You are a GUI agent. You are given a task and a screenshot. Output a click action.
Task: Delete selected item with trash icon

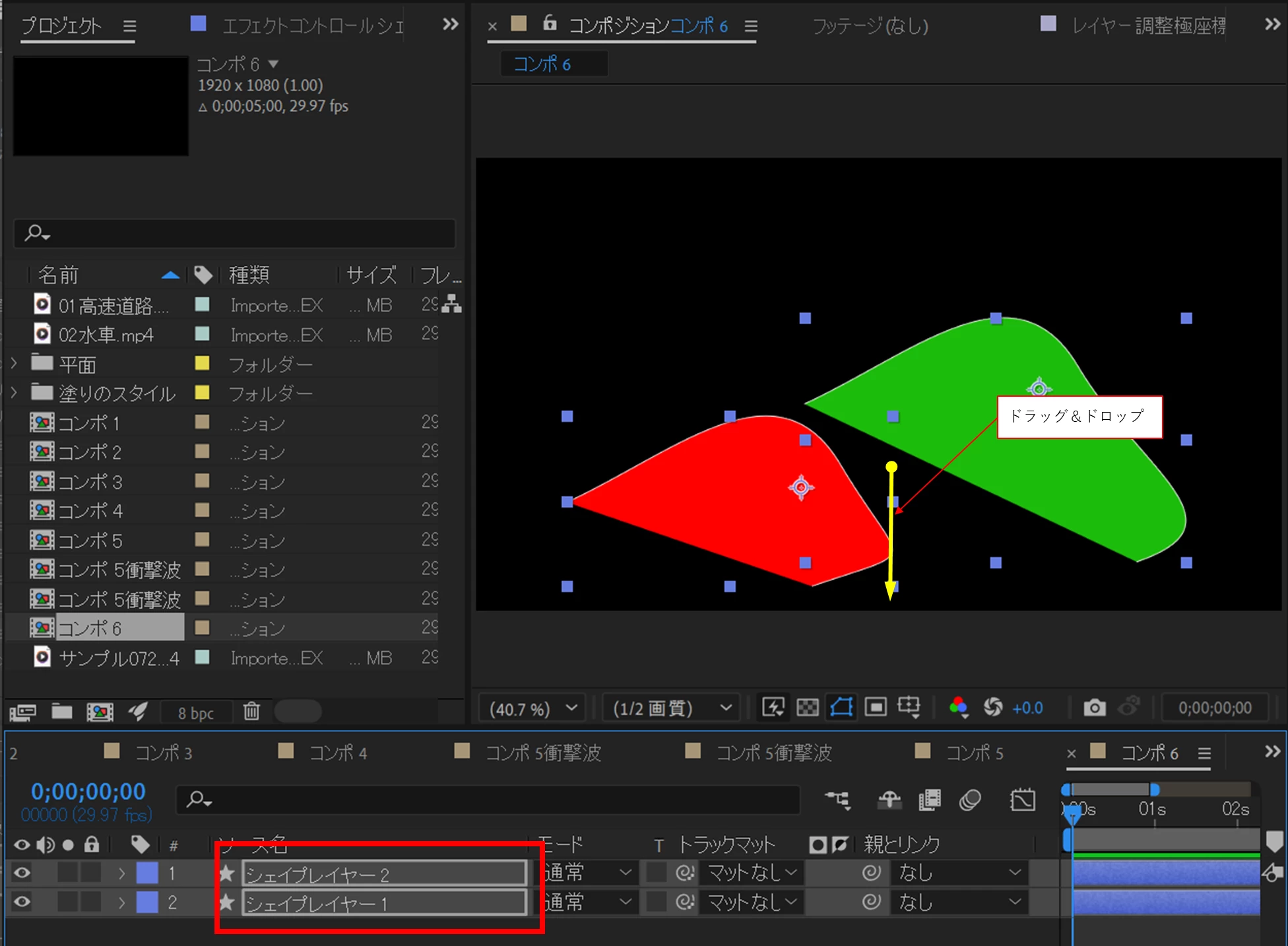point(251,712)
